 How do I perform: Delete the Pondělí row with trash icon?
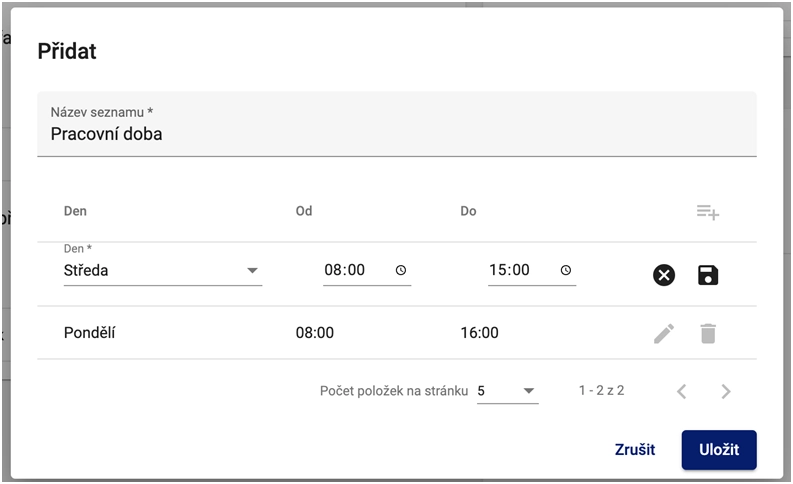coord(708,333)
